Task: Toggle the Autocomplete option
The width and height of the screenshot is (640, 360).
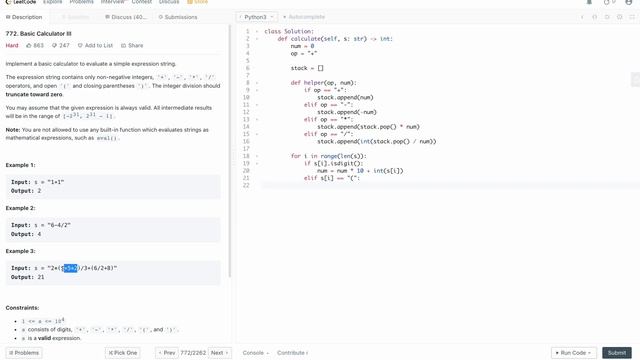Action: click(304, 17)
